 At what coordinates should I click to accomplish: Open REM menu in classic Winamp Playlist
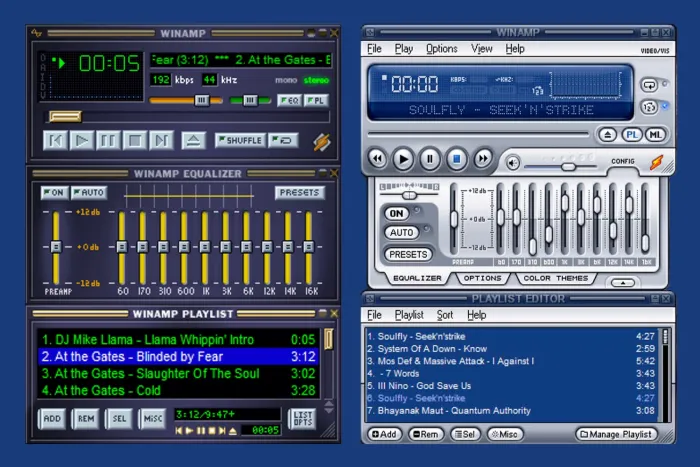[x=86, y=419]
